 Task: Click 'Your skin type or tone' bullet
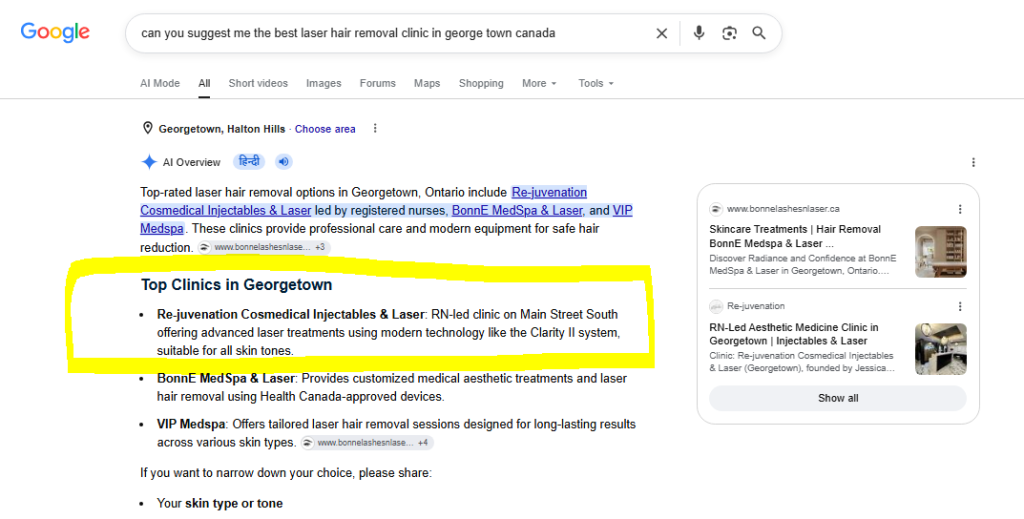tap(219, 504)
